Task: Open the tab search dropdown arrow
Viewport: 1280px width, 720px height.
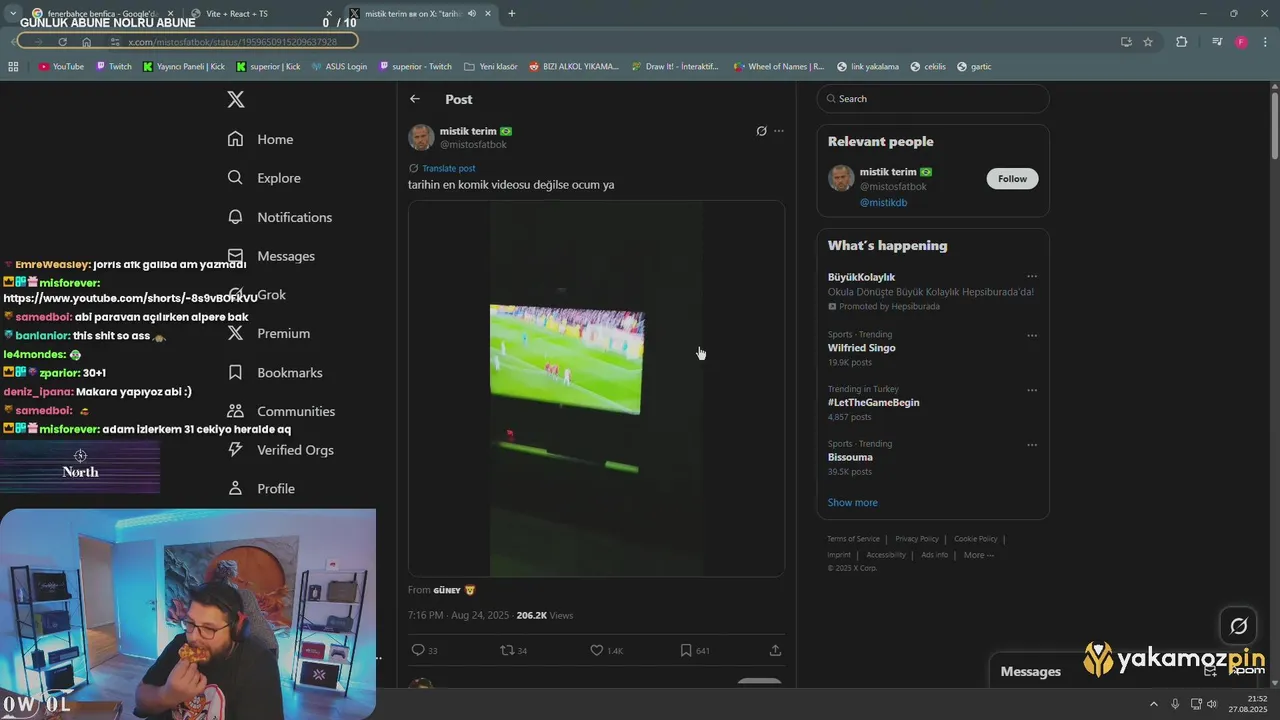Action: 13,14
